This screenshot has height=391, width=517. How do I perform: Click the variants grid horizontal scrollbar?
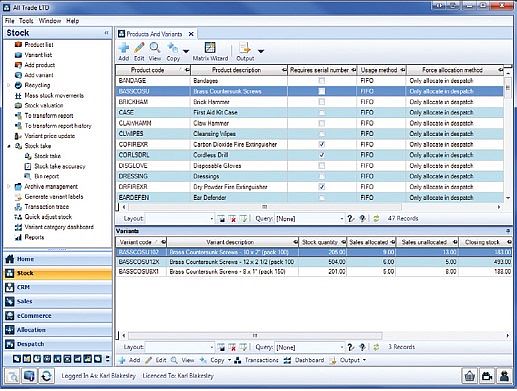tap(255, 335)
